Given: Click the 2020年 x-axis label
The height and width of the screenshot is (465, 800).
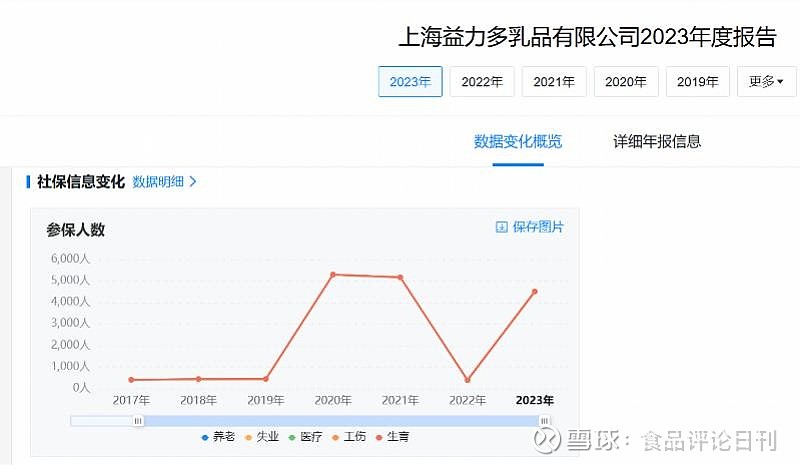Looking at the screenshot, I should (333, 400).
